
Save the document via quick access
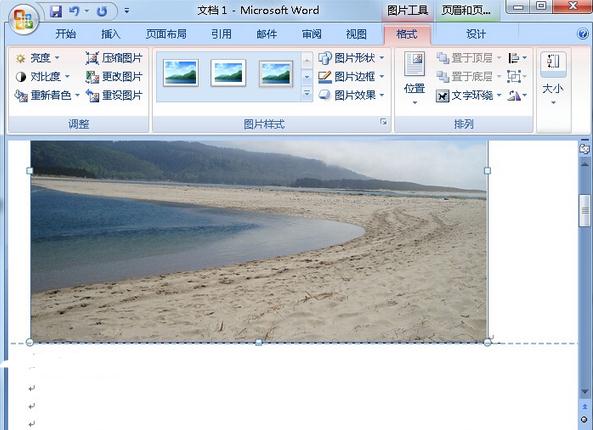click(x=56, y=11)
